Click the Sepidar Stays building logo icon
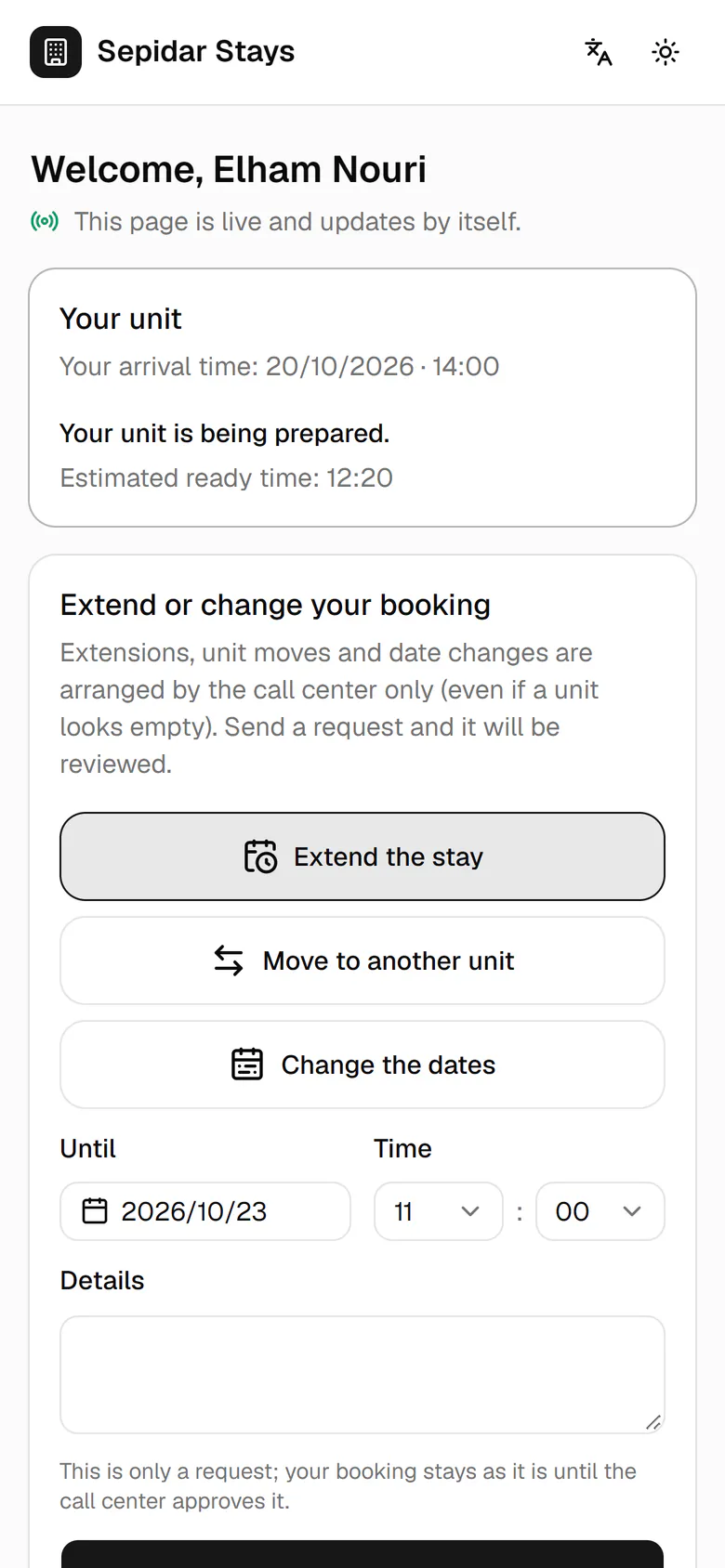725x1568 pixels. 56,52
